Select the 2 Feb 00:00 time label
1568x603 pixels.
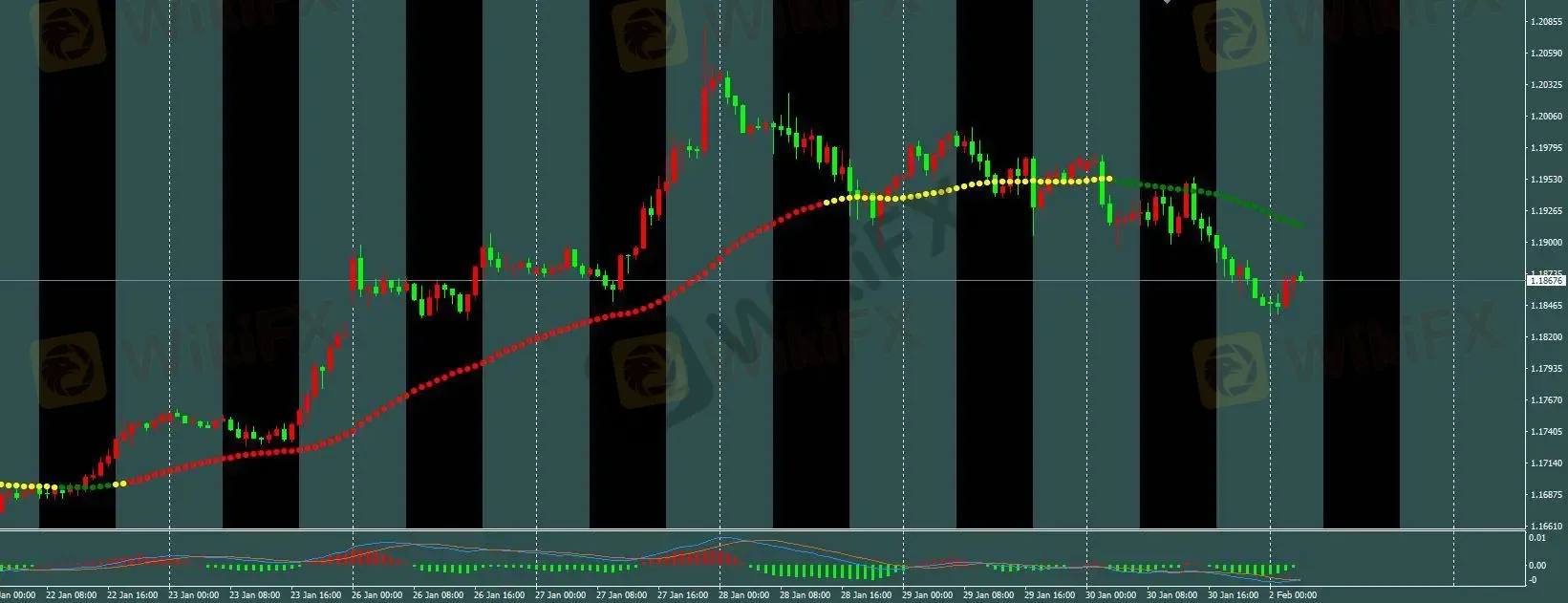1292,595
